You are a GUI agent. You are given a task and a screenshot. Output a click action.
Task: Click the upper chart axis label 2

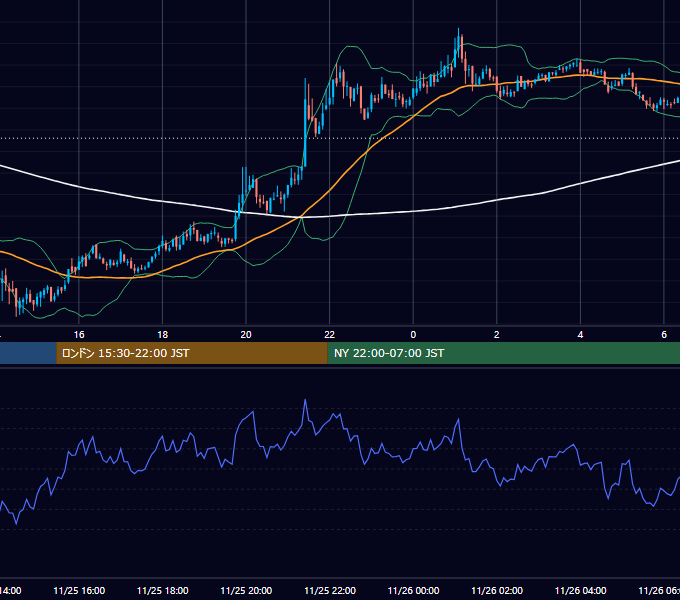497,335
